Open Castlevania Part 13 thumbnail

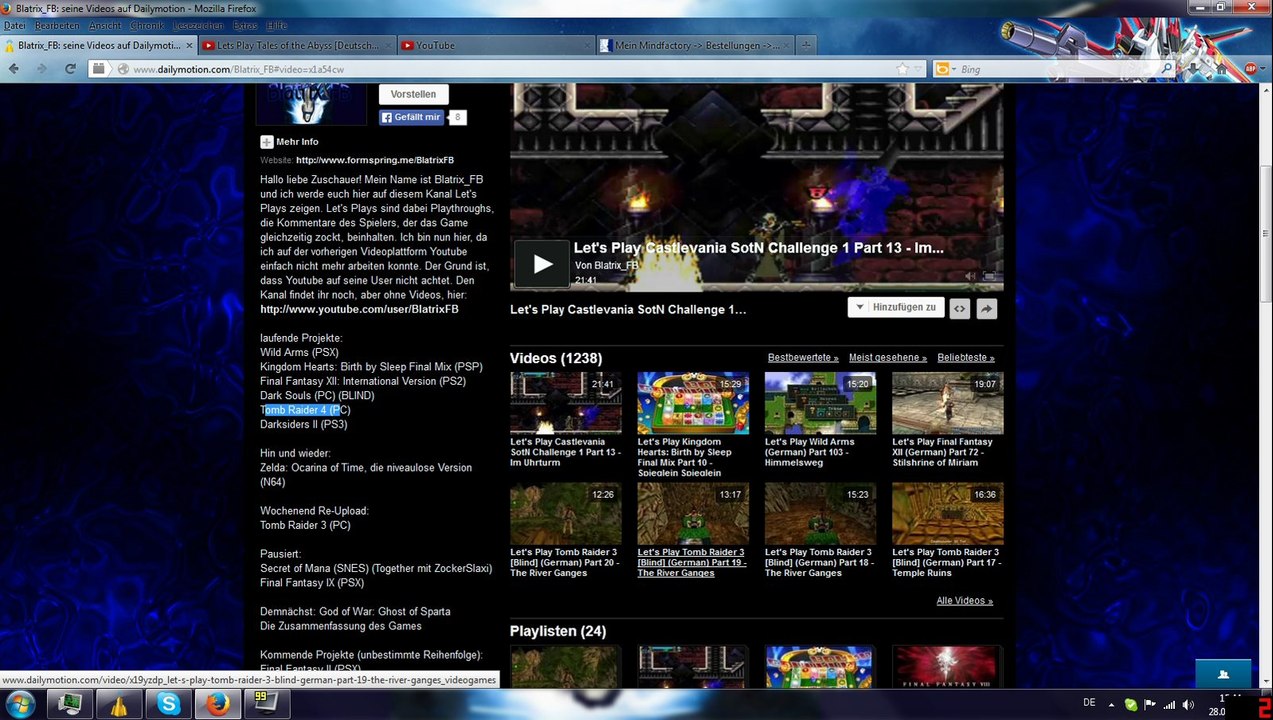[566, 403]
